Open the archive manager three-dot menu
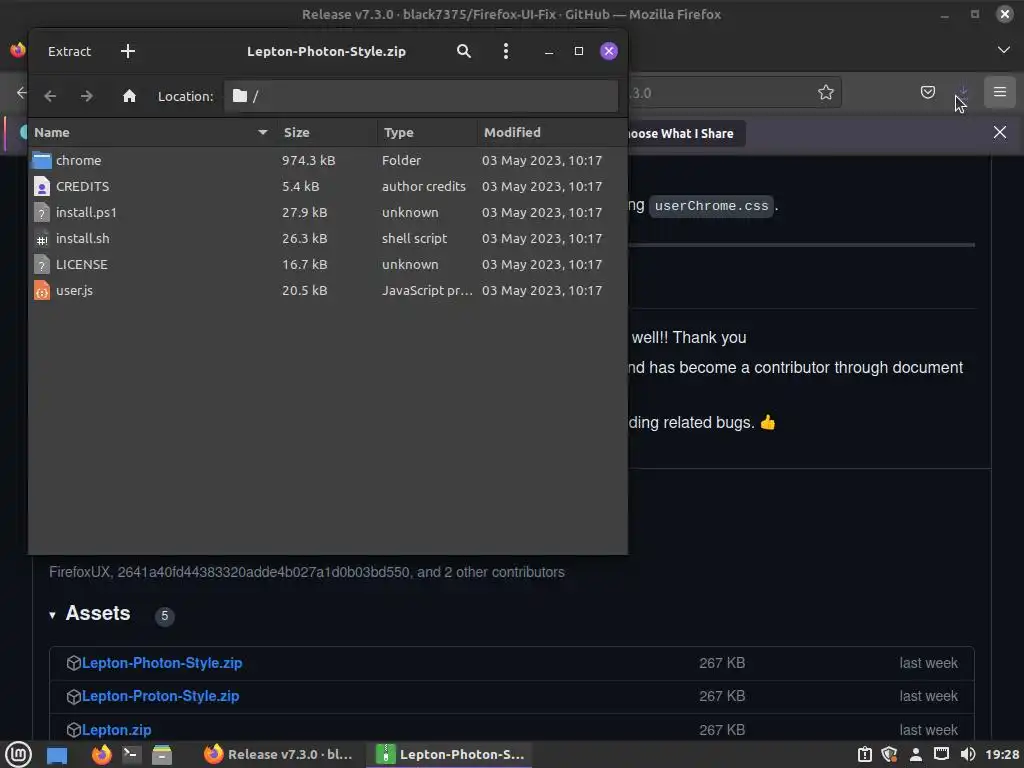The width and height of the screenshot is (1024, 768). point(505,51)
